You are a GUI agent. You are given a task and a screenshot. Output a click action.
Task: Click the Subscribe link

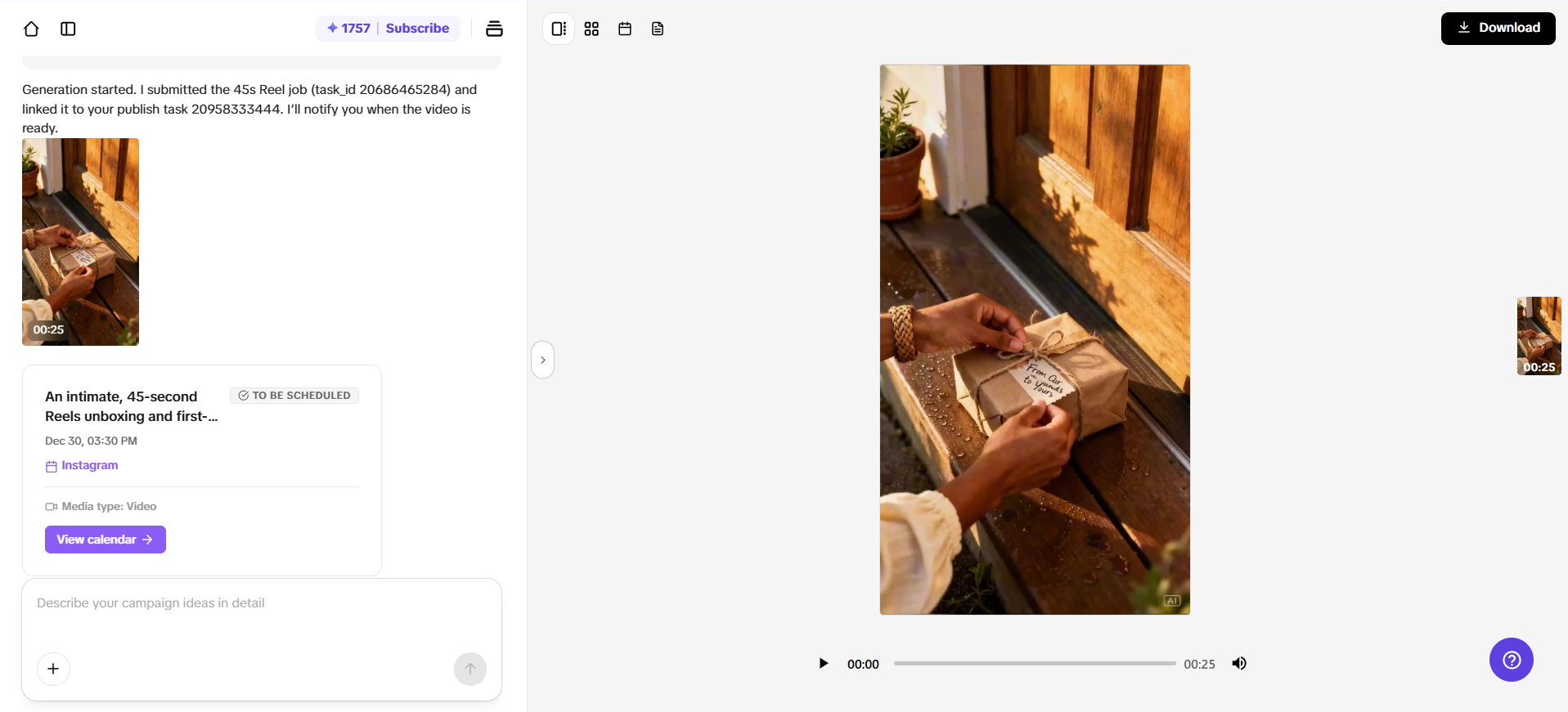pos(417,28)
